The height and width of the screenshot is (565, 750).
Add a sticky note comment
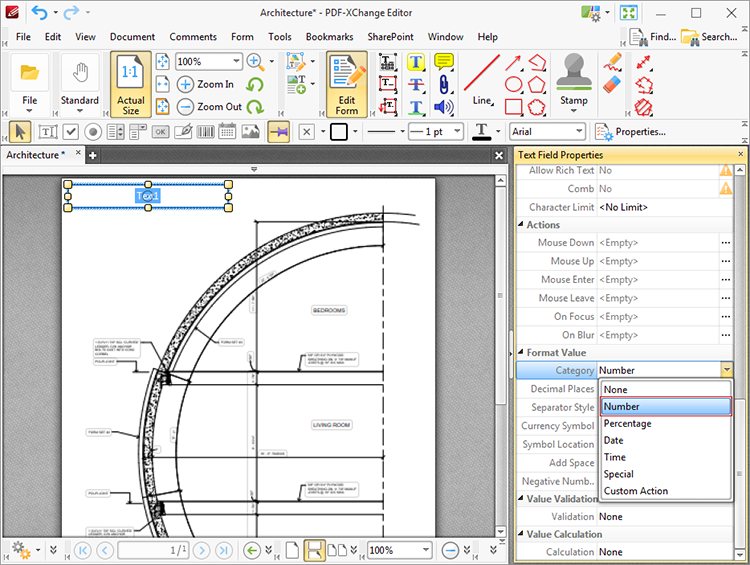coord(444,63)
